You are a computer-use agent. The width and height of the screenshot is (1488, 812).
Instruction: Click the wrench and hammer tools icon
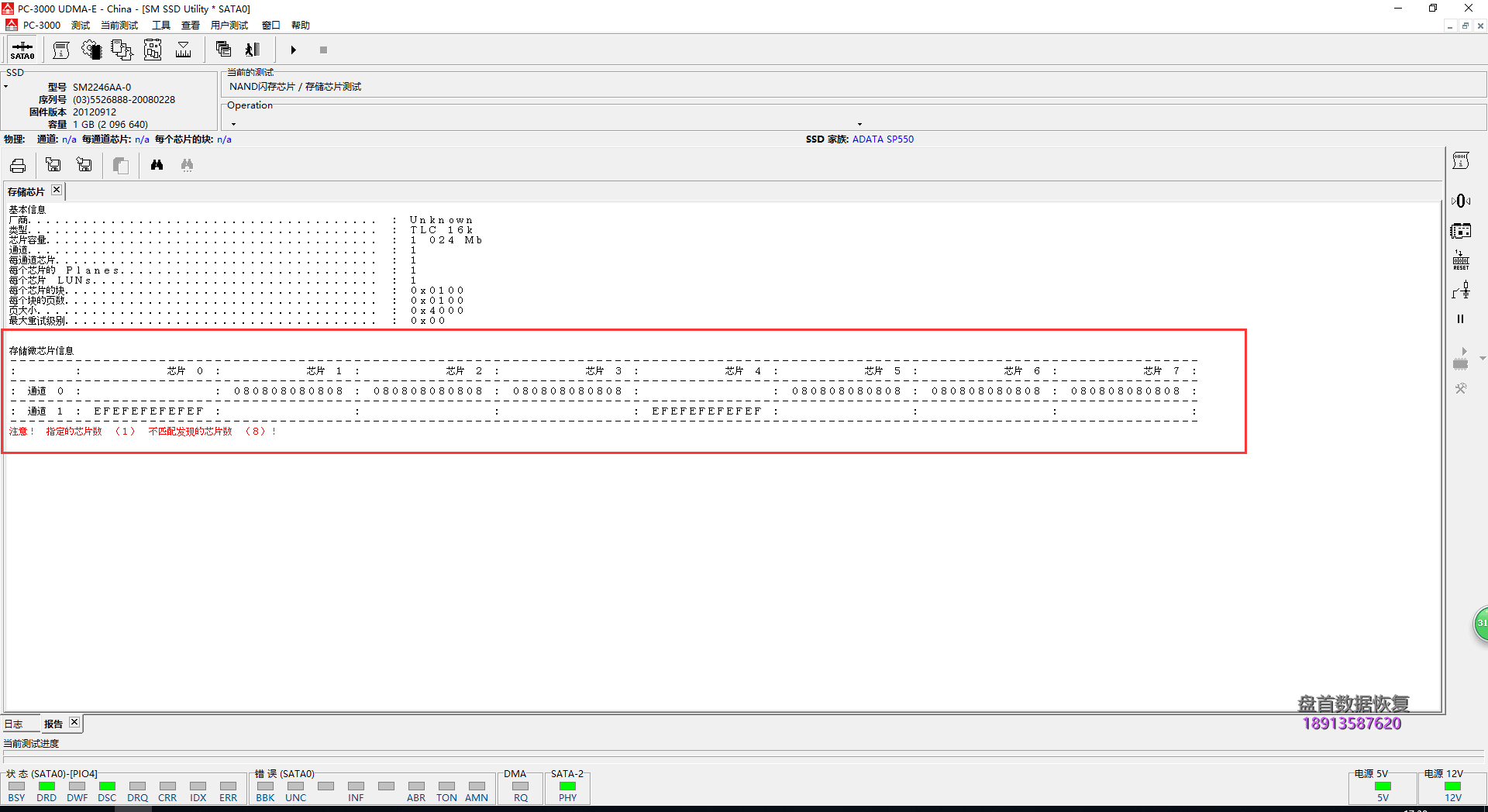tap(1461, 388)
